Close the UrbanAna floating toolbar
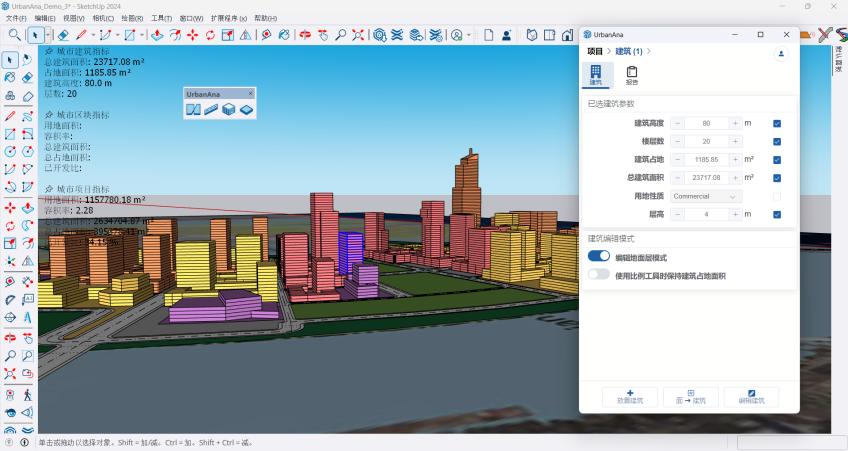The image size is (848, 451). pos(250,94)
